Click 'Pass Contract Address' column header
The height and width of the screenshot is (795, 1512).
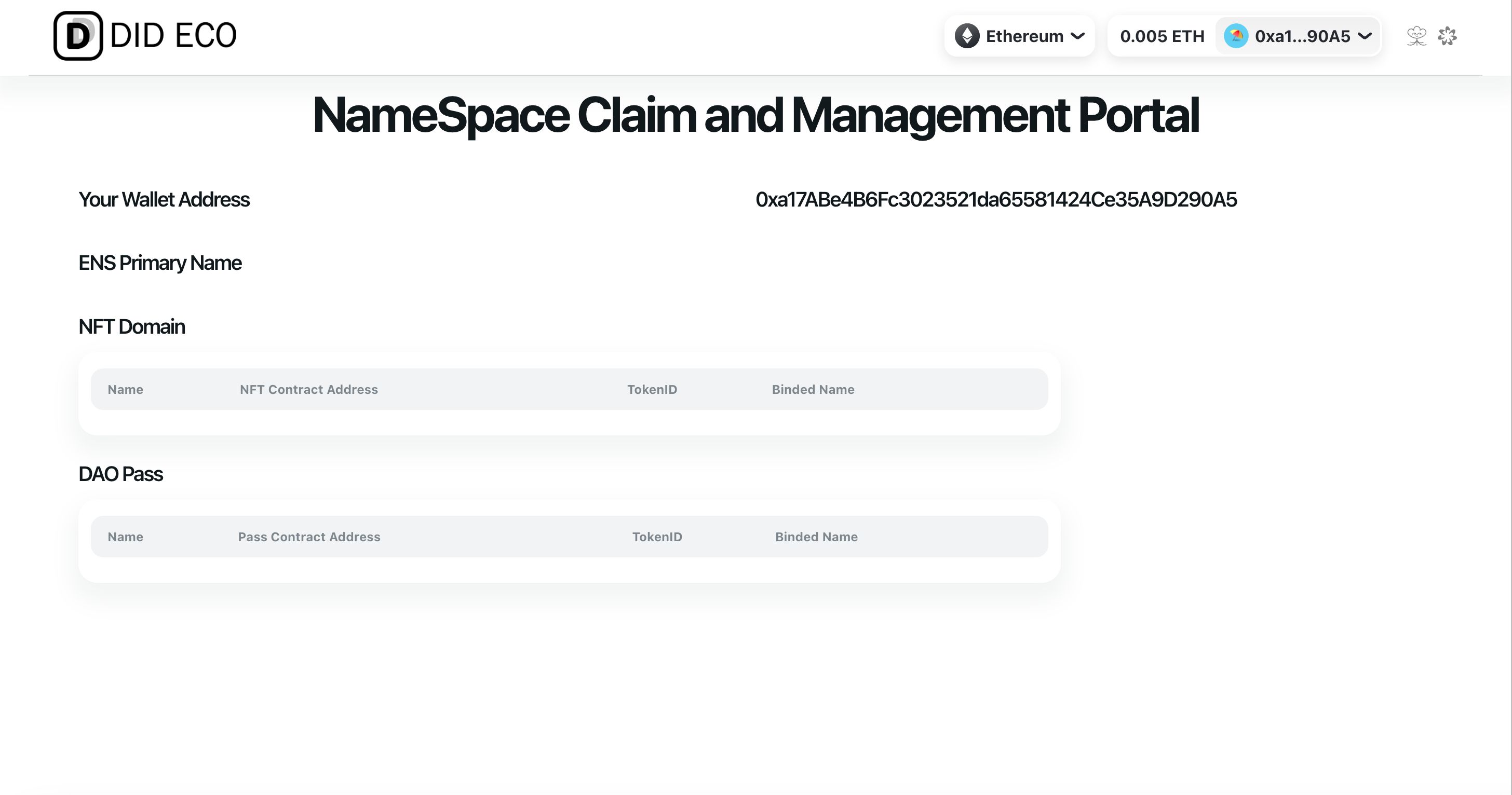[309, 537]
